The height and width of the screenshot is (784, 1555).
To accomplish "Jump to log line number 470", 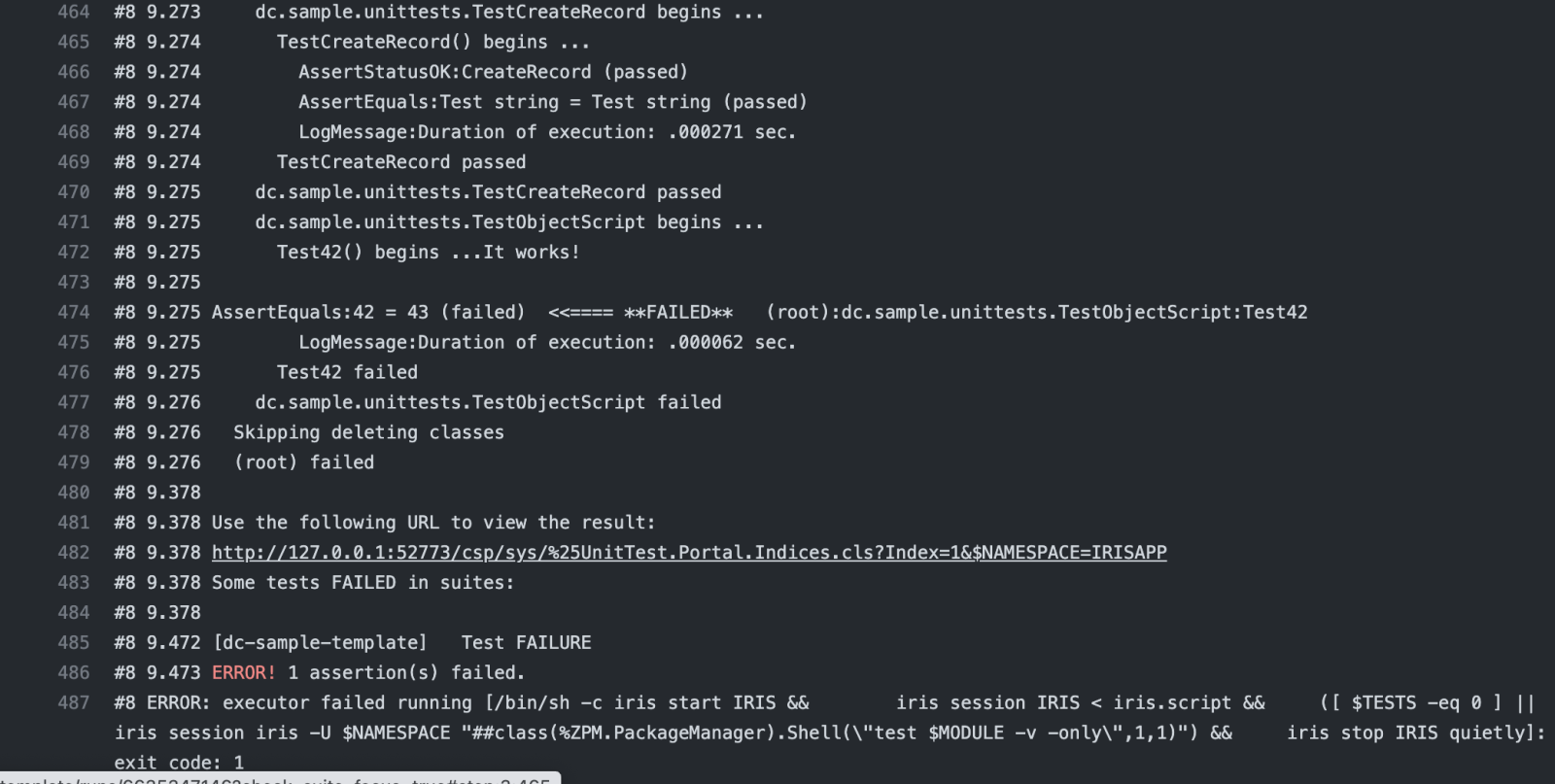I will click(x=74, y=192).
